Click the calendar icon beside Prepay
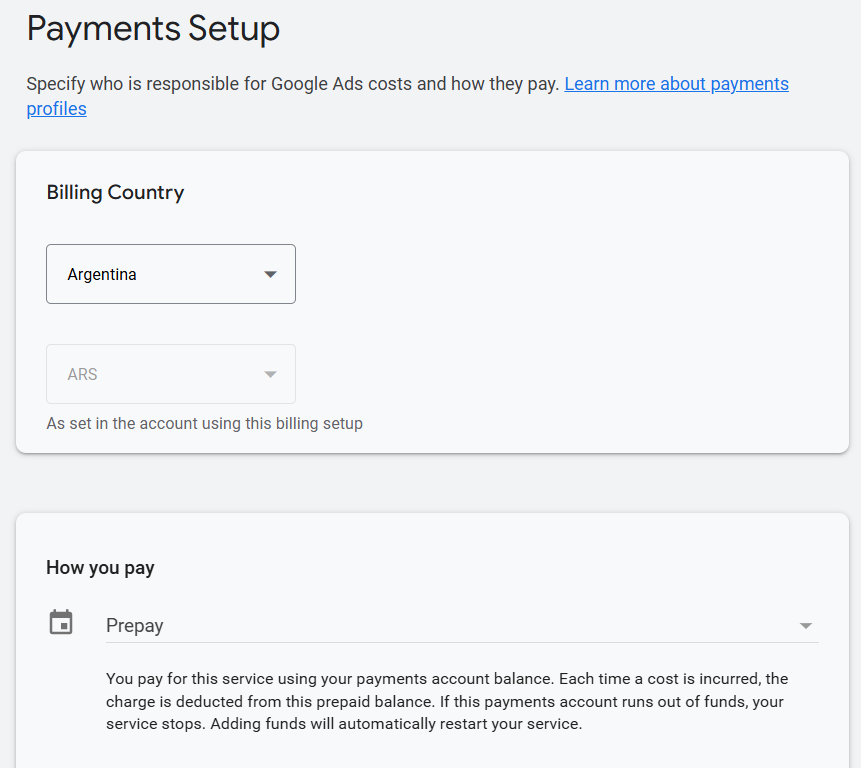This screenshot has height=768, width=861. pos(61,623)
